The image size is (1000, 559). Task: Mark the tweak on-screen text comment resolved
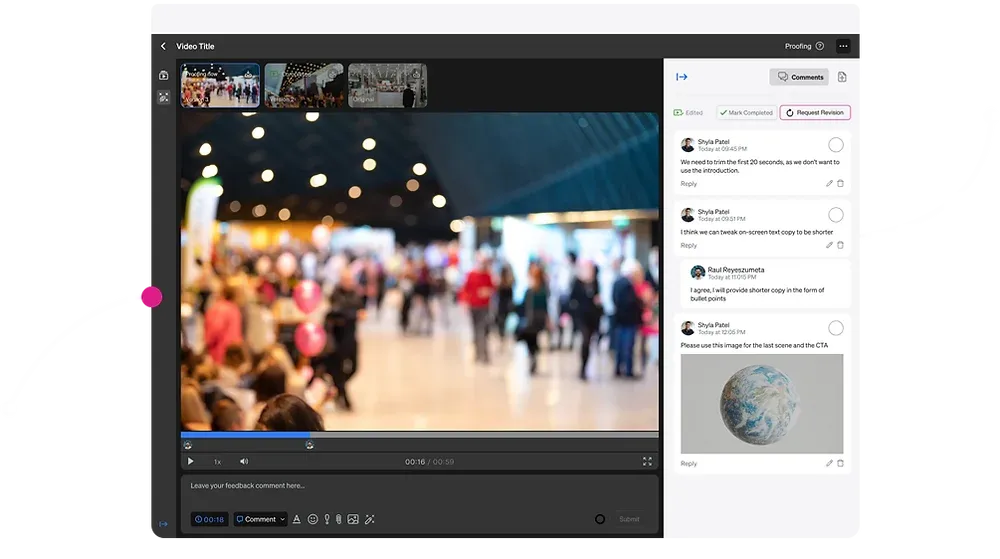point(835,215)
